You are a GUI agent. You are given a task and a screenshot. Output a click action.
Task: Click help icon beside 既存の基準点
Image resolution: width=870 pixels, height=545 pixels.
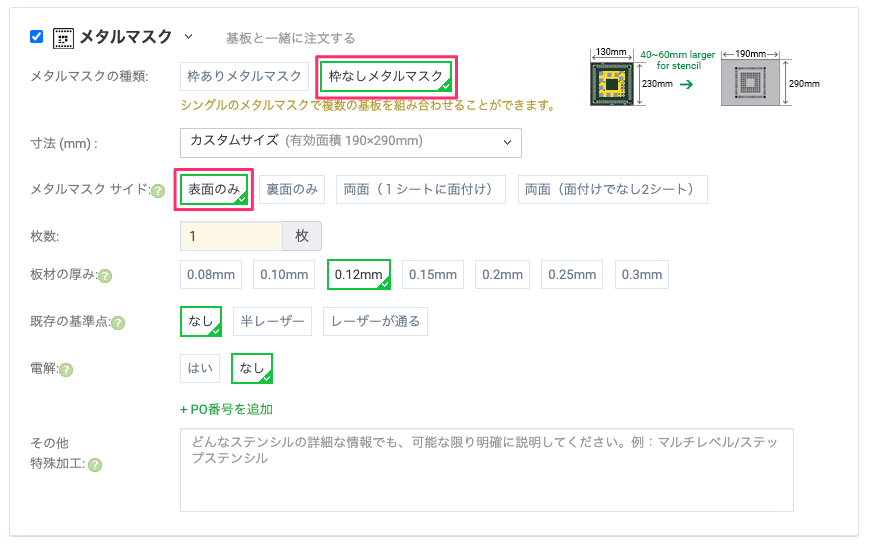[118, 323]
